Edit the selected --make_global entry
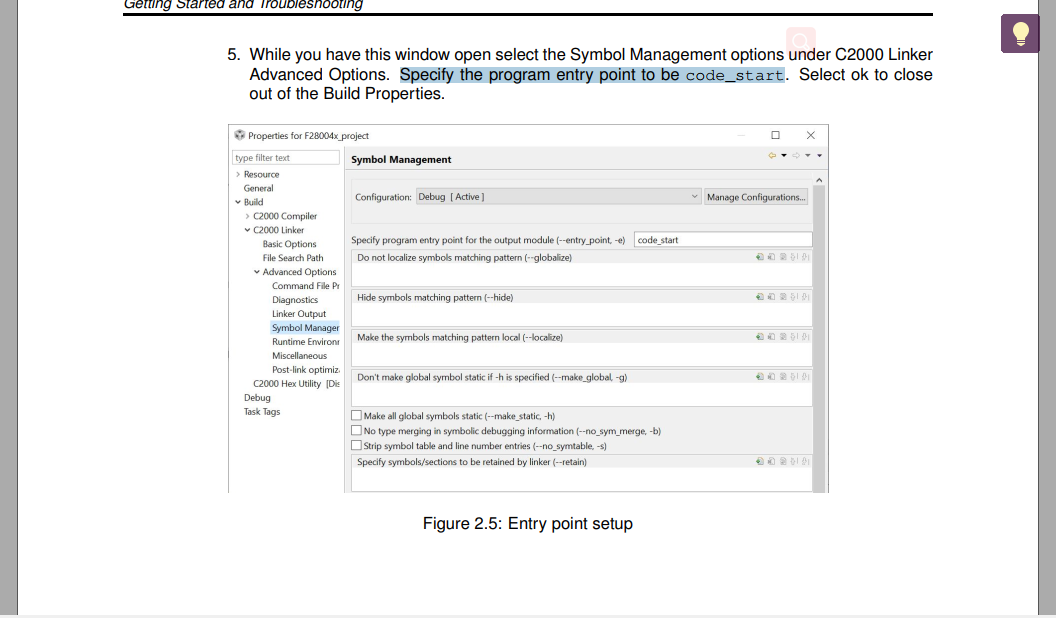The height and width of the screenshot is (618, 1056). (x=783, y=377)
